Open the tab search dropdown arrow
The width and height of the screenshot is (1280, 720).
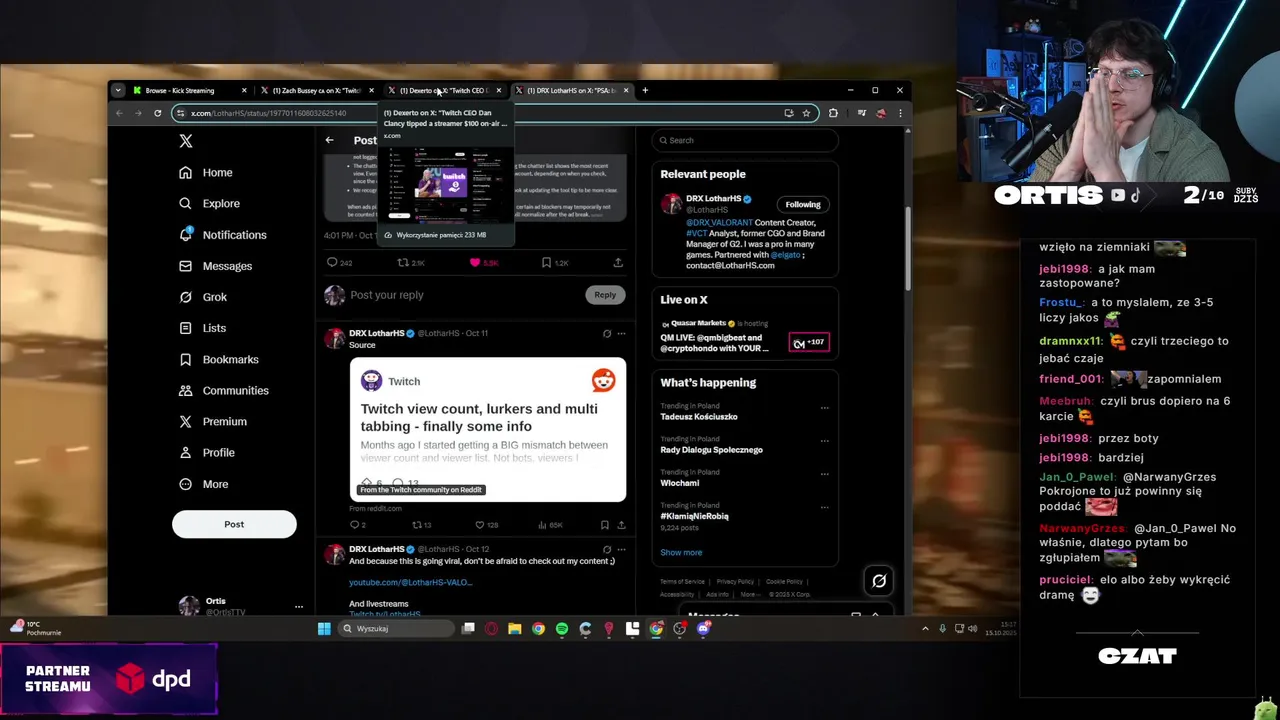tap(117, 90)
